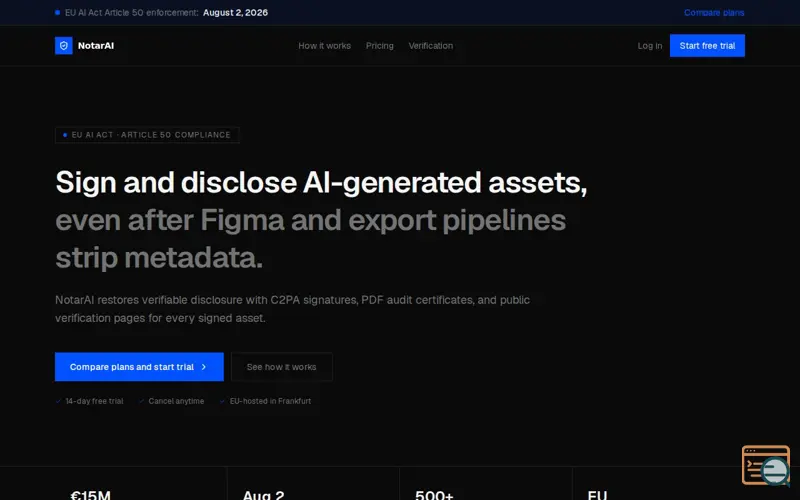The image size is (800, 500).
Task: Click the €15M statistic
Action: coord(90,495)
